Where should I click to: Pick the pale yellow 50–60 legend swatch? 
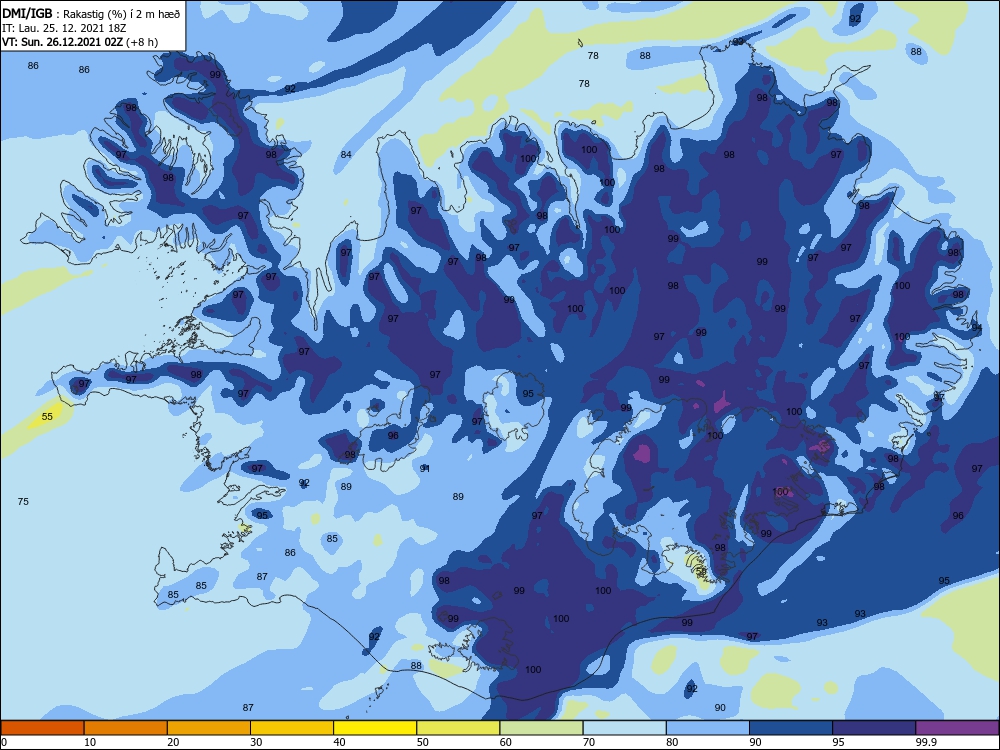[458, 728]
